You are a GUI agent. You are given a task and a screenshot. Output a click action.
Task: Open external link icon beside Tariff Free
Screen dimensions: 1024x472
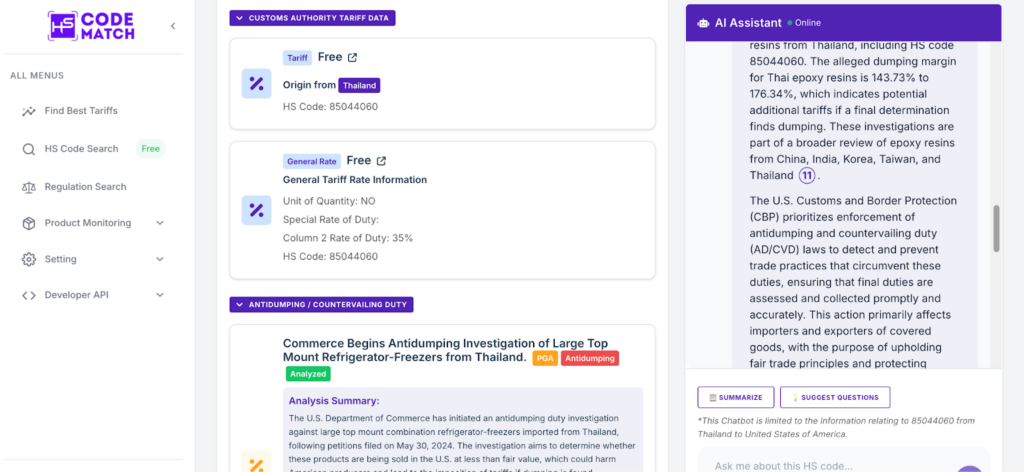pos(353,57)
